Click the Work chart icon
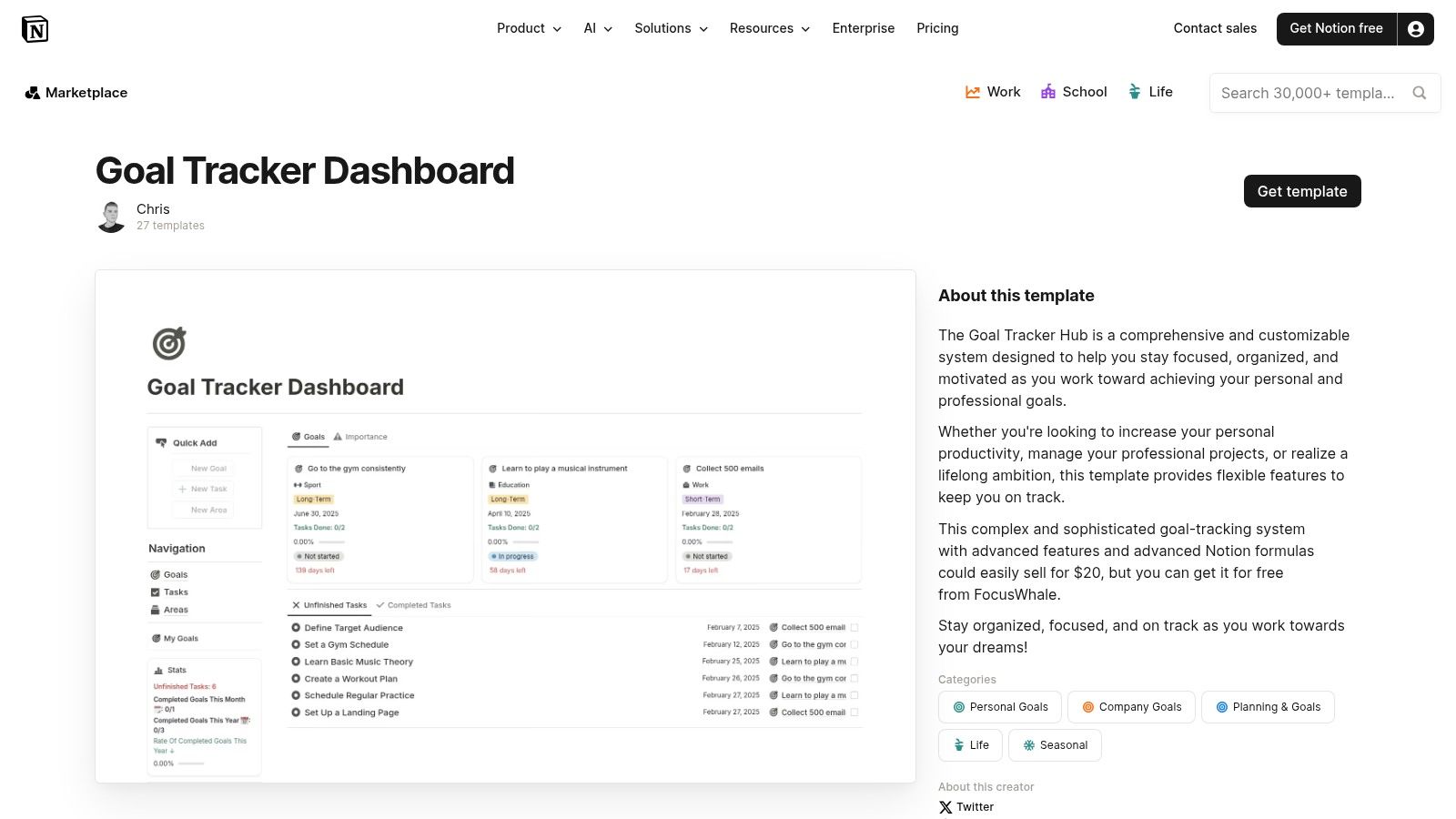This screenshot has width=1456, height=819. pyautogui.click(x=973, y=92)
